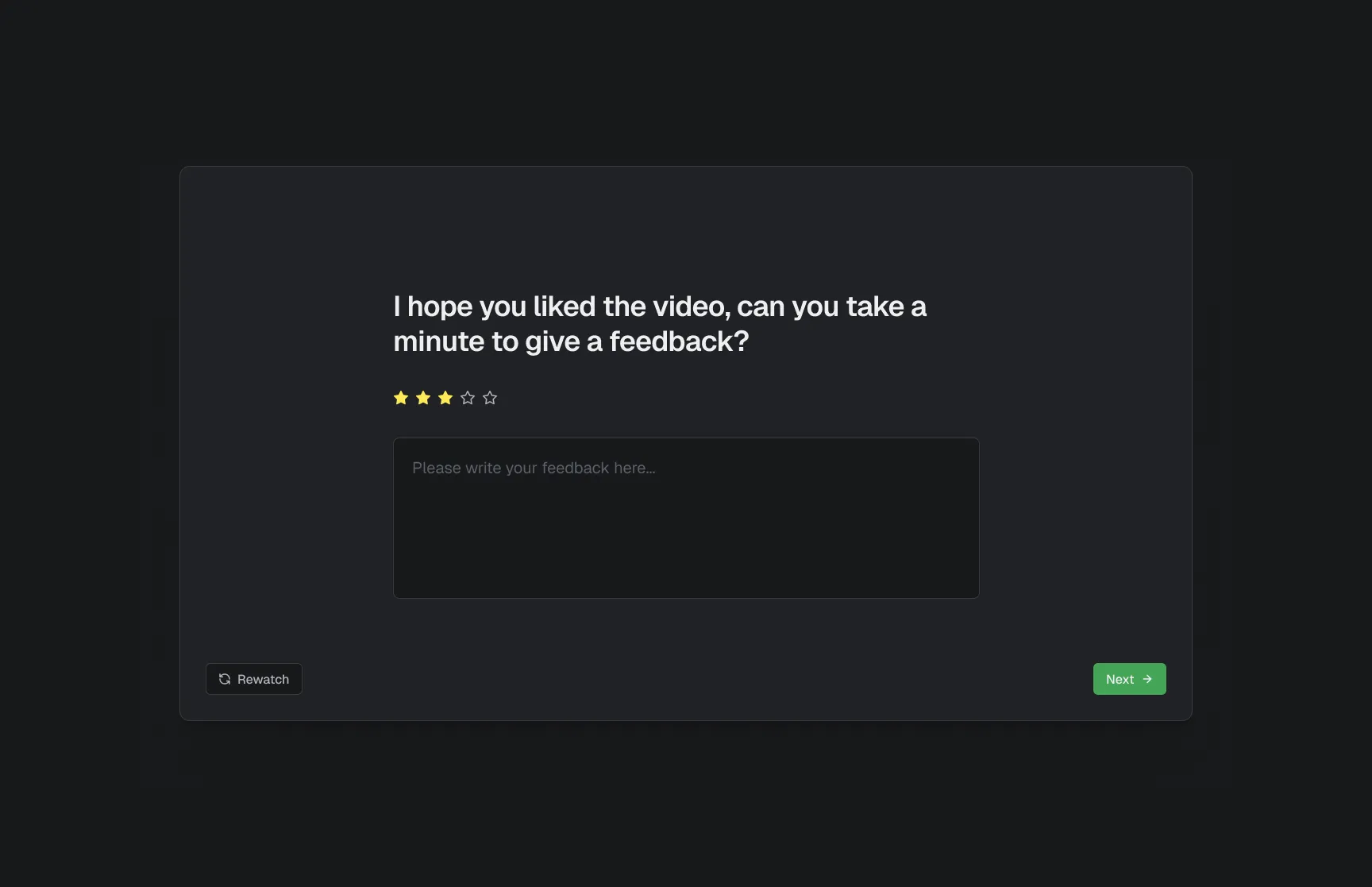The image size is (1372, 887).
Task: Click the last filled yellow star
Action: tap(445, 398)
